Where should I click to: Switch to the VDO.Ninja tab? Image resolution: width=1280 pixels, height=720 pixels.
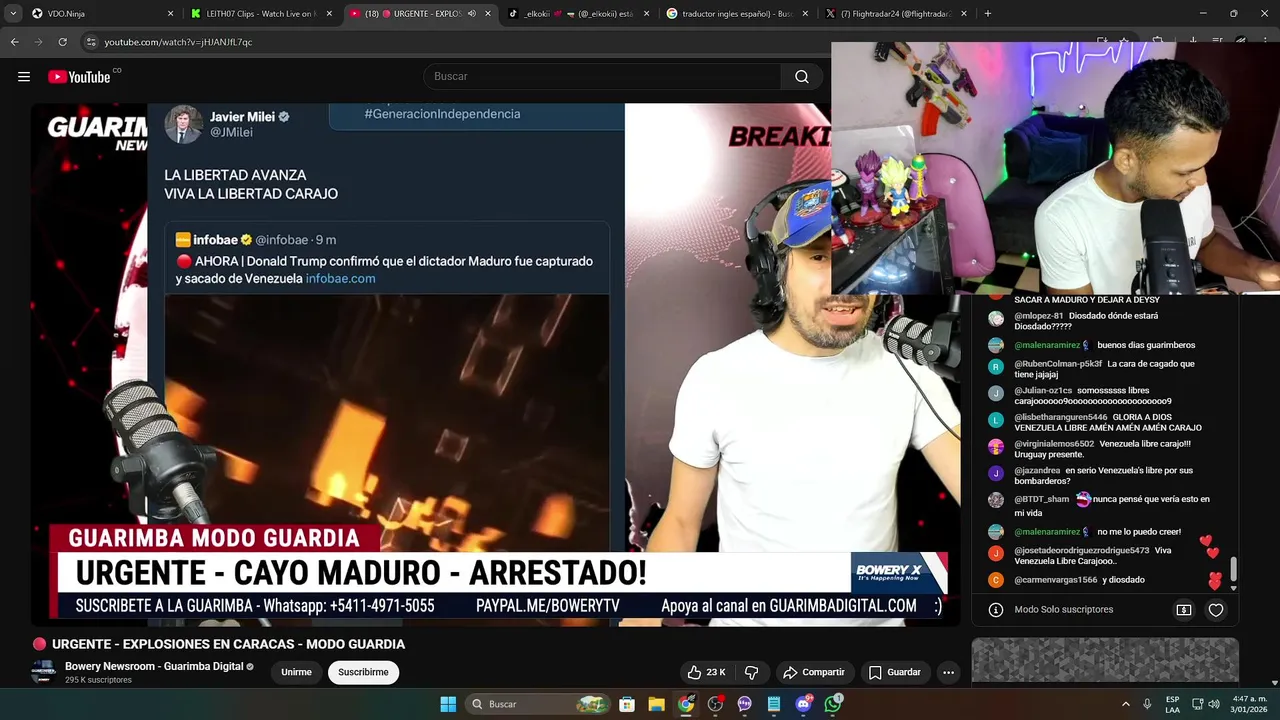point(102,14)
